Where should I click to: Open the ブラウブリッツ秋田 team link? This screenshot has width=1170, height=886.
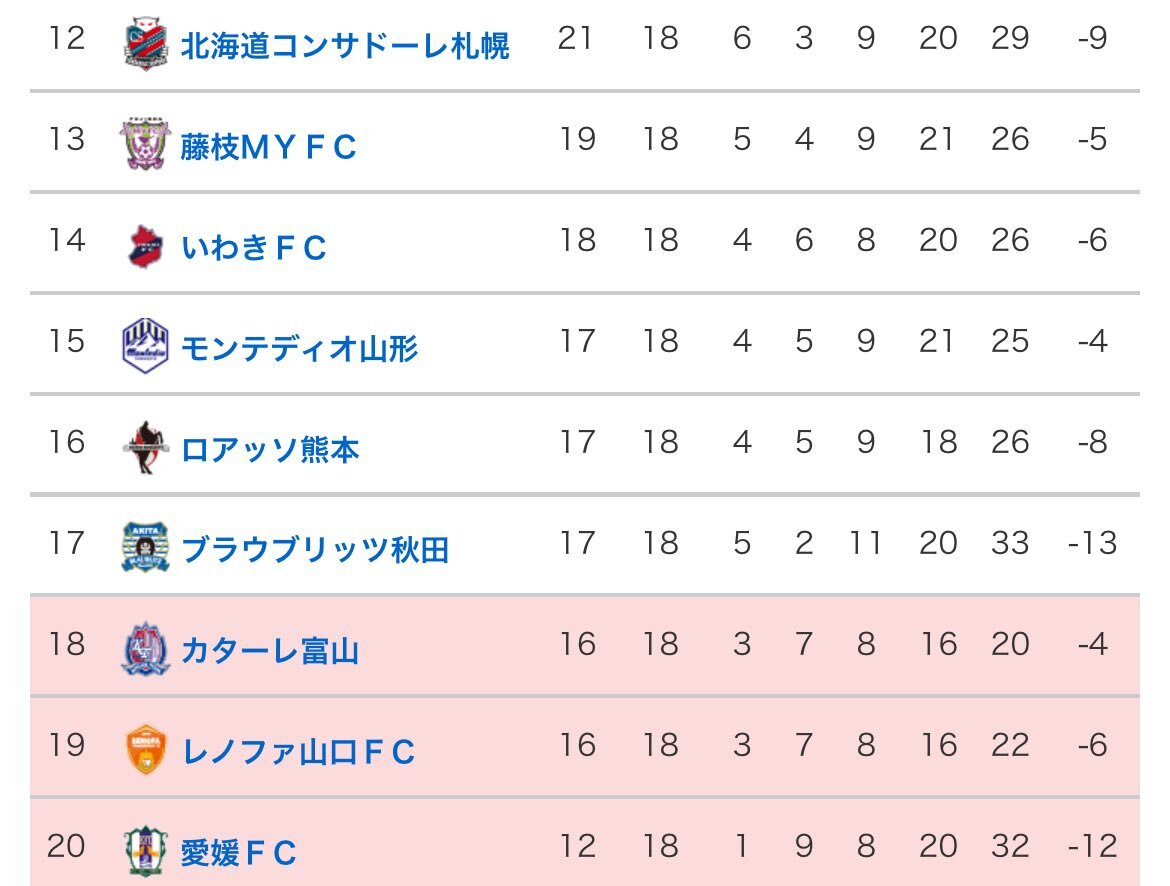[315, 549]
